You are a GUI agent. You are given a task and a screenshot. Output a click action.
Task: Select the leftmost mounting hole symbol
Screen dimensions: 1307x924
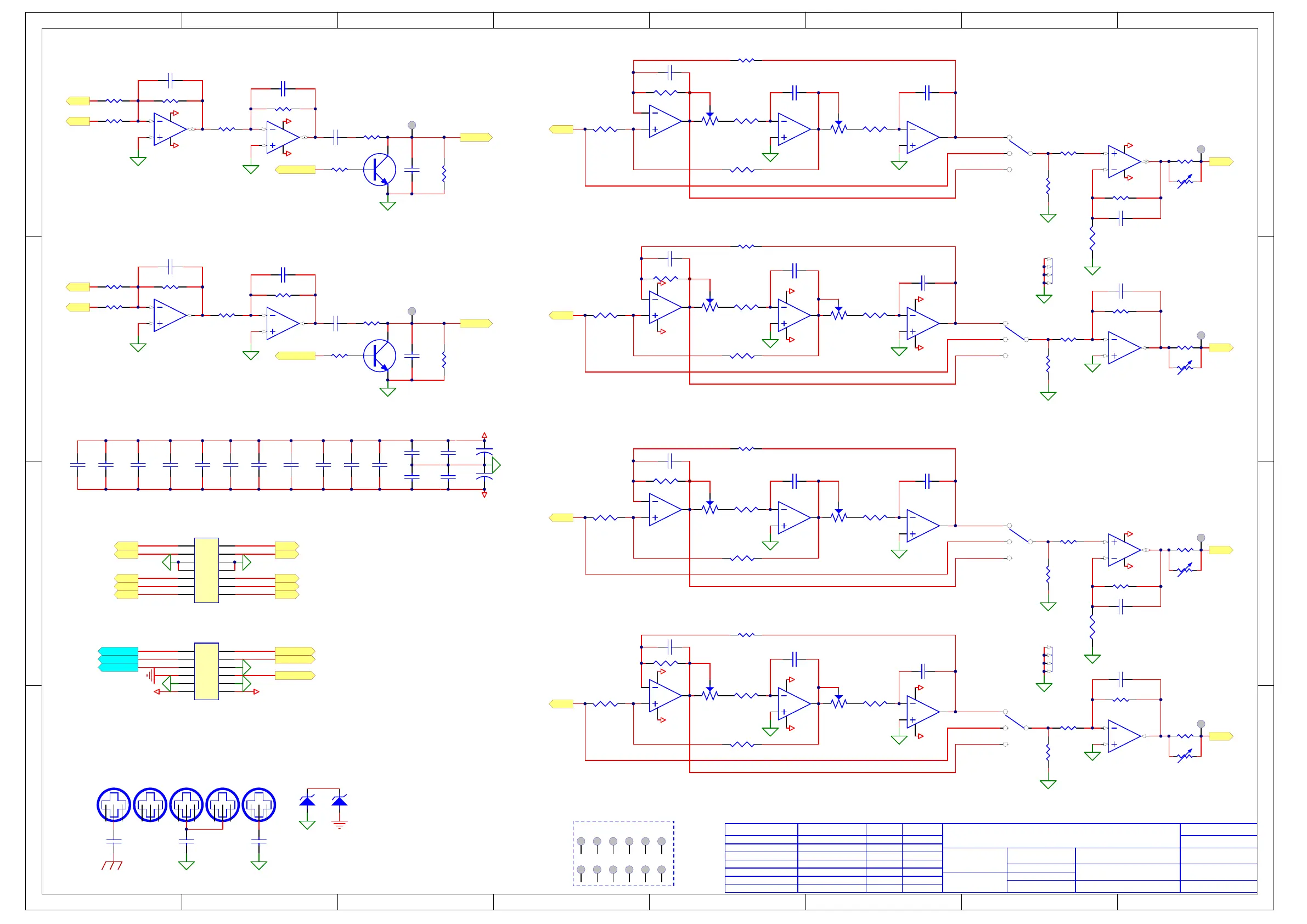click(x=114, y=804)
